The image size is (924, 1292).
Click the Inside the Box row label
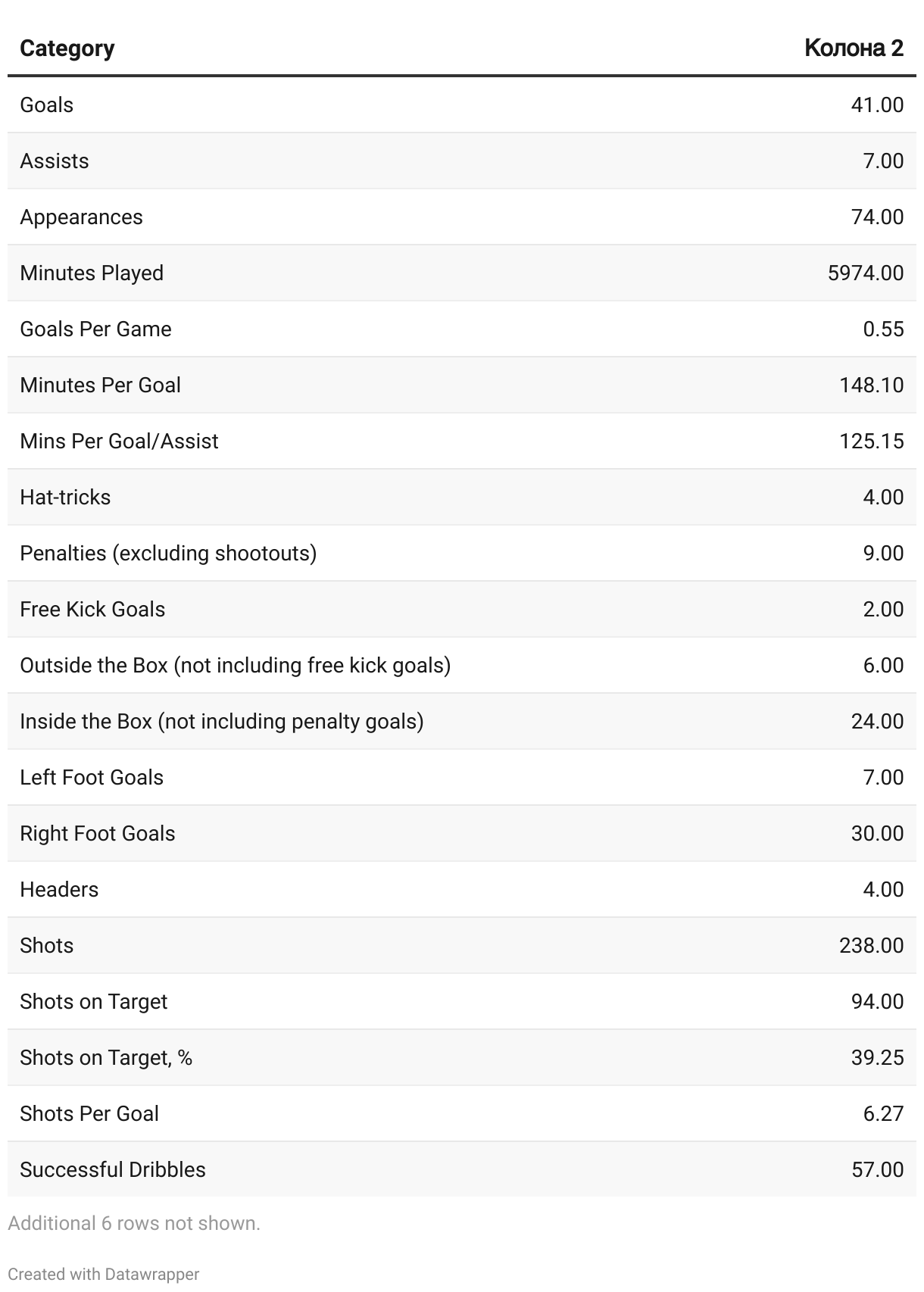tap(221, 721)
